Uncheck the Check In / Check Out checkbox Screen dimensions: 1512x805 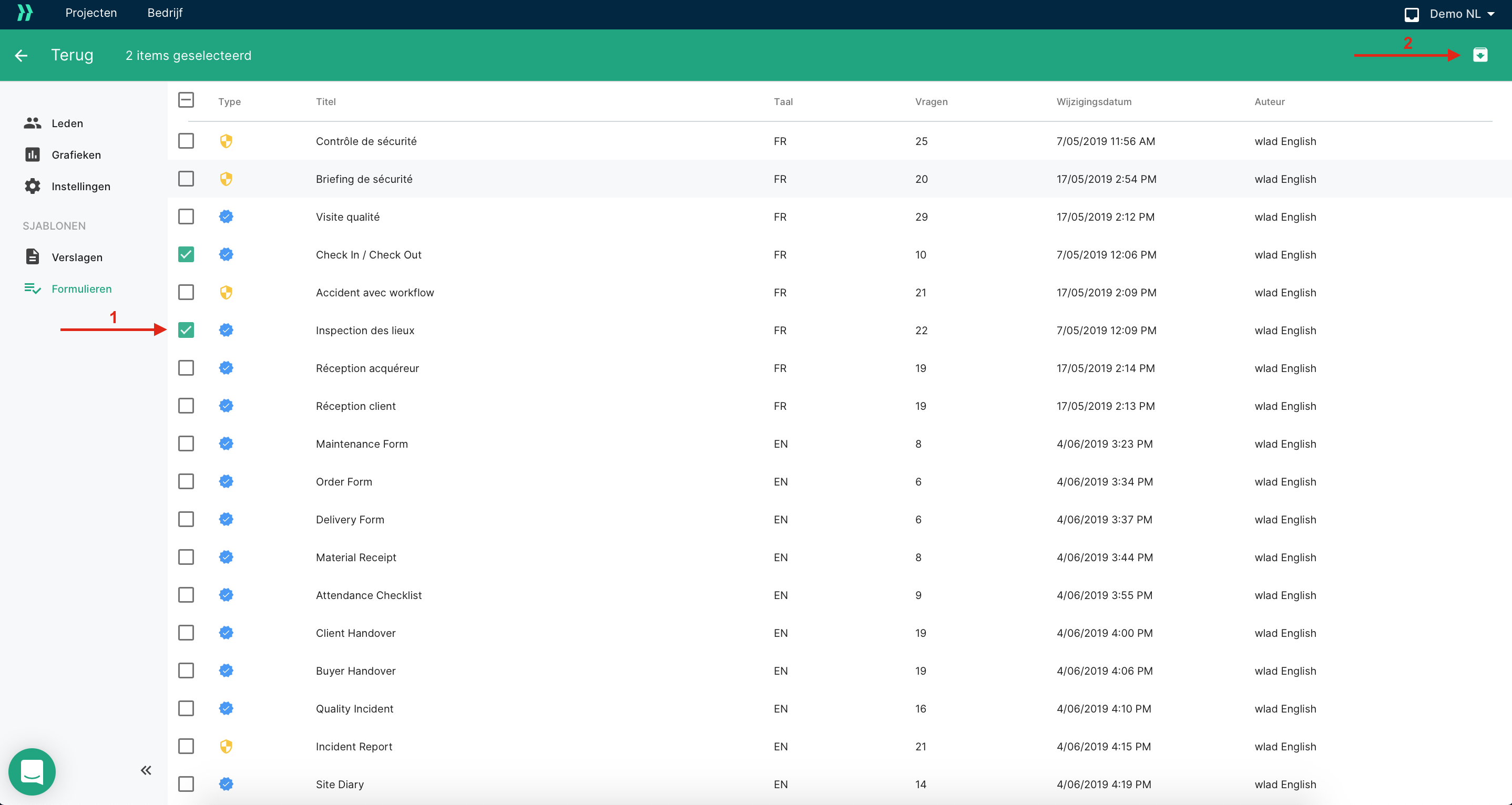coord(186,254)
